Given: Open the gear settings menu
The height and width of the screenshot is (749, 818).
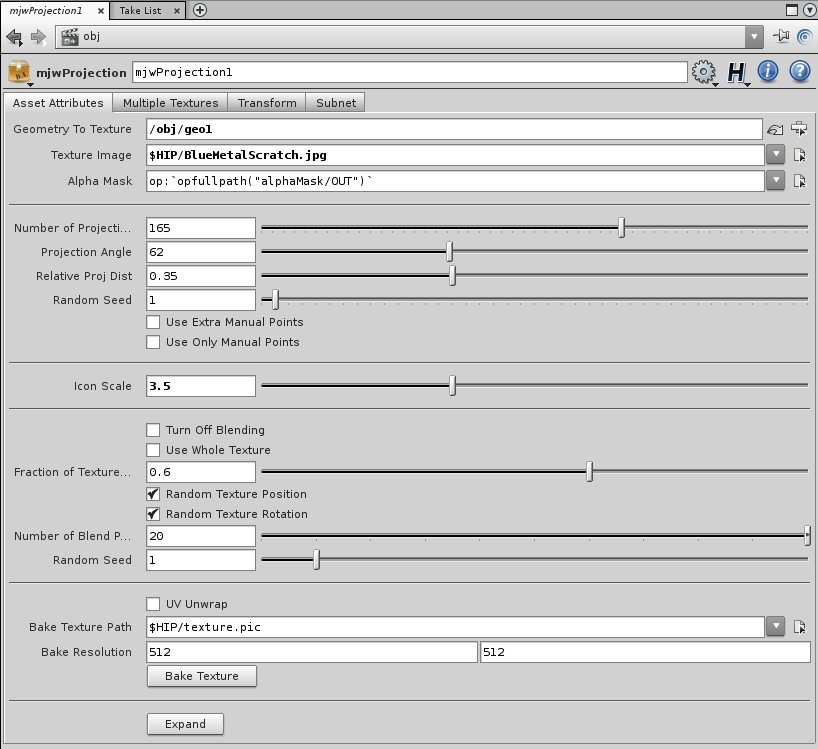Looking at the screenshot, I should point(704,72).
